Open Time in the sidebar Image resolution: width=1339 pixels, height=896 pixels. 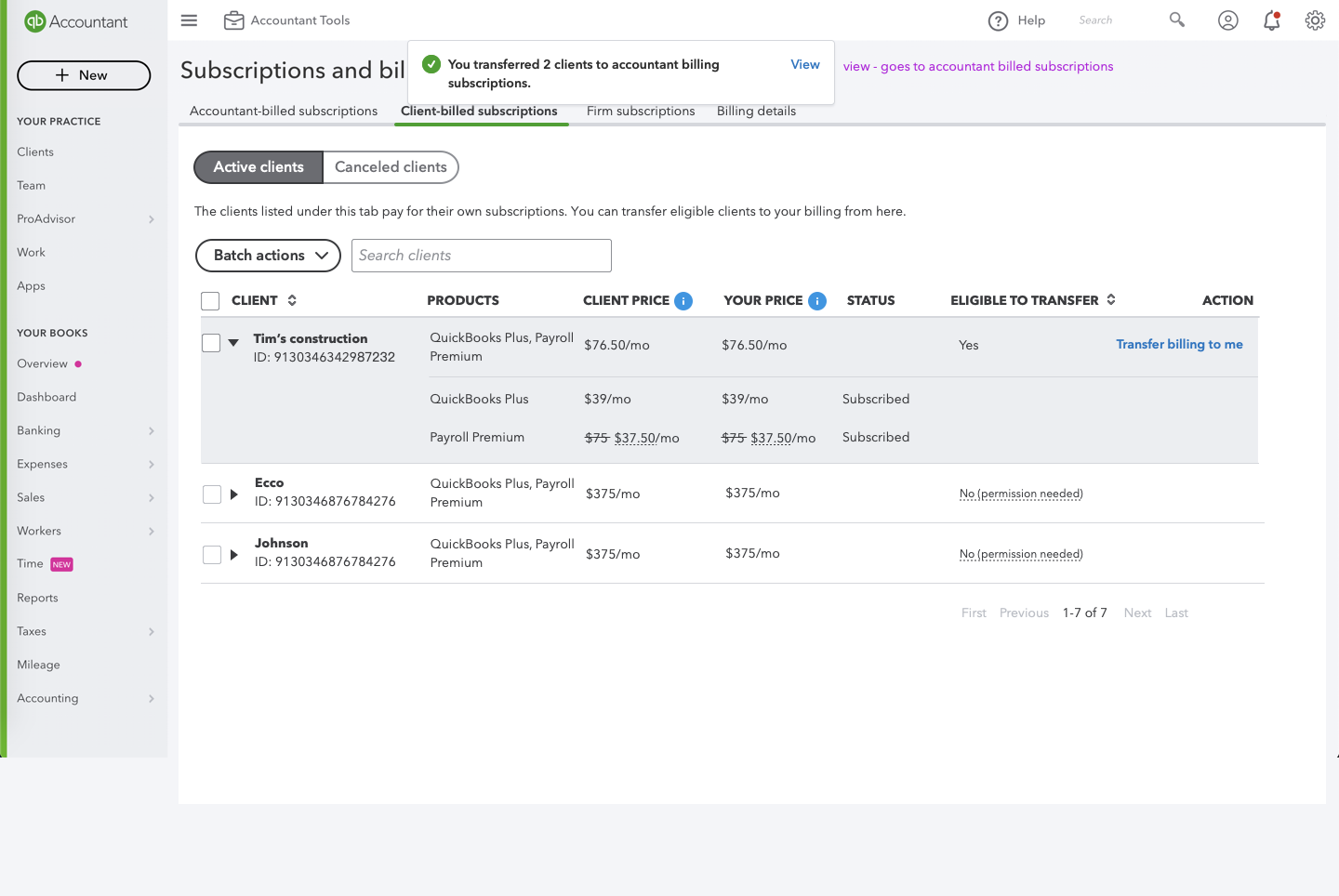30,564
